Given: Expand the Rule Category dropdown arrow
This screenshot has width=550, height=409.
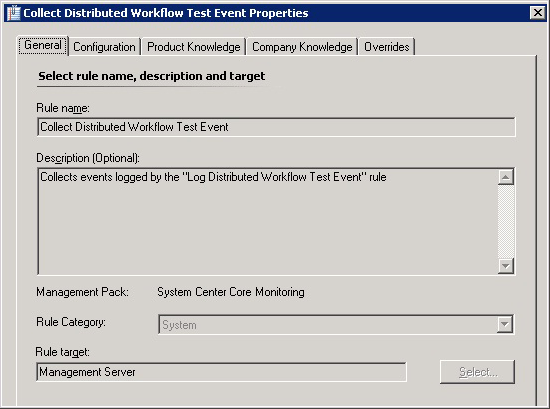Looking at the screenshot, I should [504, 324].
